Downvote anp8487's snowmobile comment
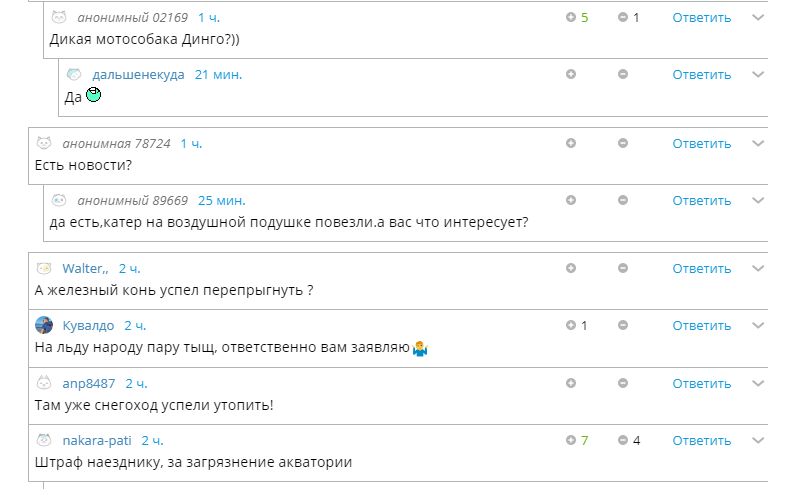Viewport: 795px width, 489px height. (623, 383)
